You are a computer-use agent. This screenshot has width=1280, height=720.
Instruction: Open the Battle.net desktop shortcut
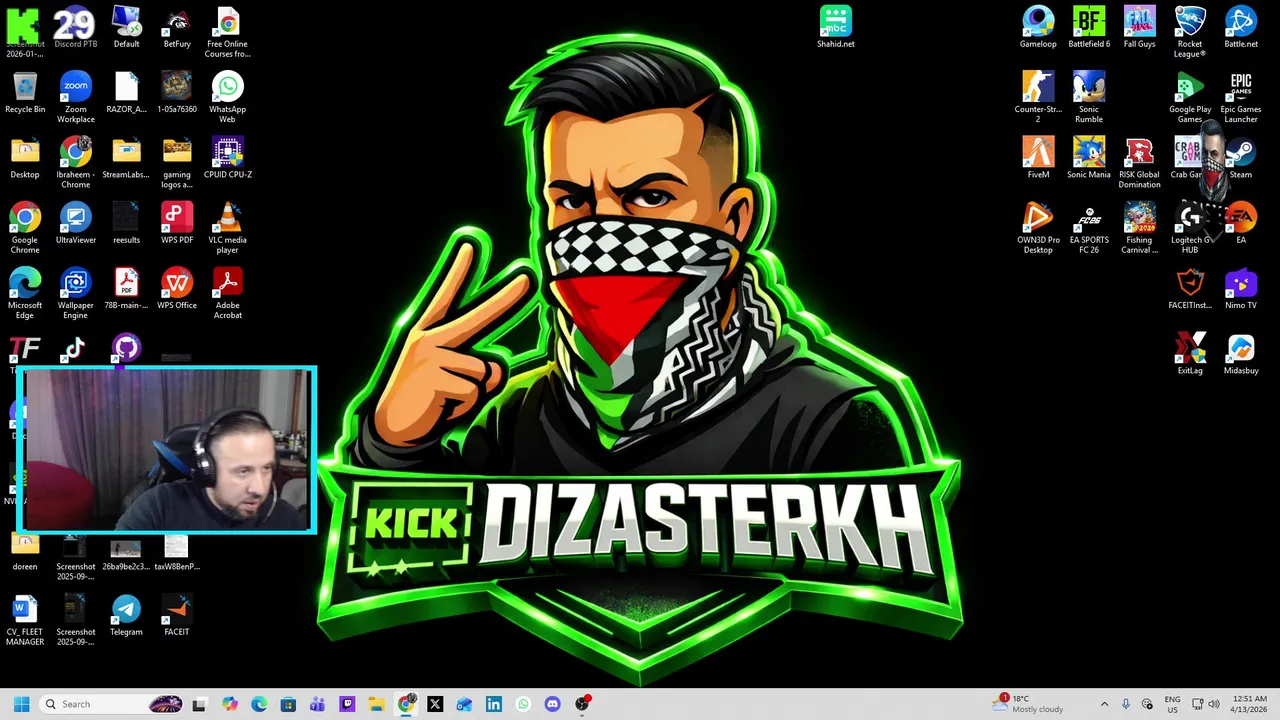pyautogui.click(x=1241, y=27)
